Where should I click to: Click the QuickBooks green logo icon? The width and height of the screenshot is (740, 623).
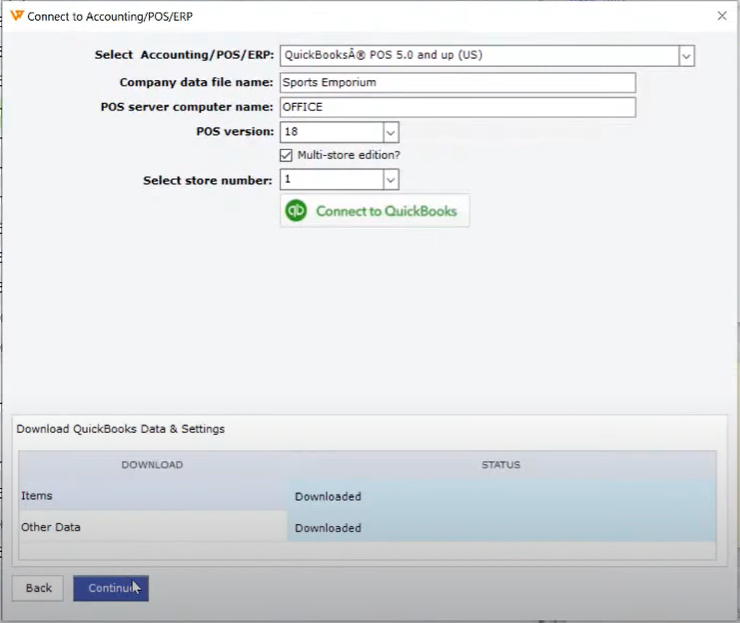coord(296,210)
